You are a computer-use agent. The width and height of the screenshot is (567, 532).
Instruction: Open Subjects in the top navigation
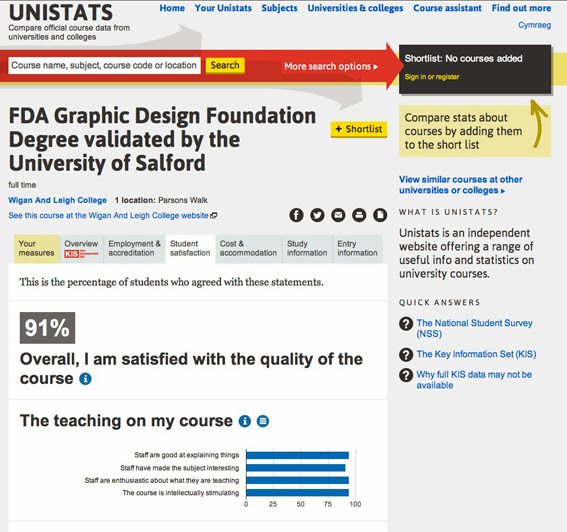[x=280, y=8]
